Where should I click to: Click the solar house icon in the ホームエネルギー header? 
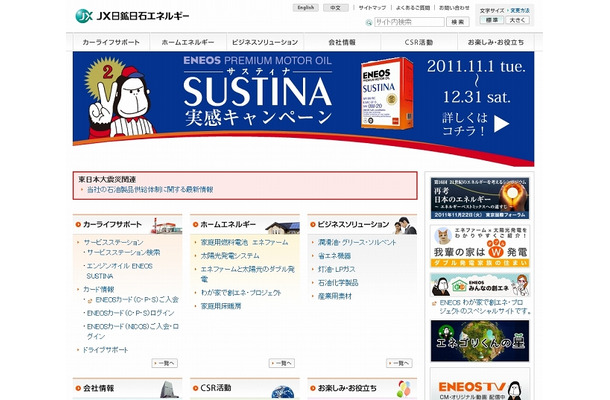283,227
